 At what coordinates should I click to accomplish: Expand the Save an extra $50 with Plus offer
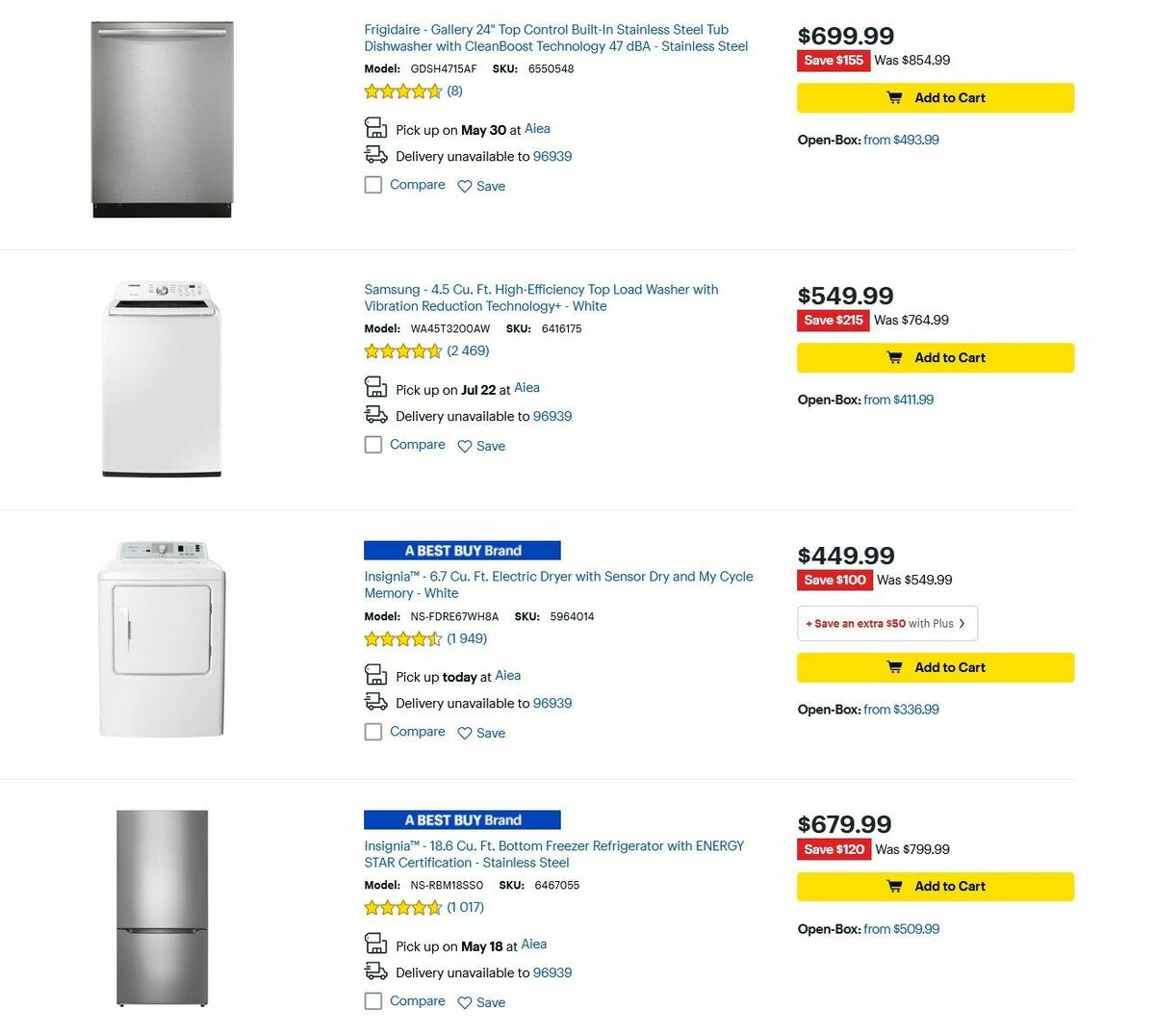coord(885,623)
